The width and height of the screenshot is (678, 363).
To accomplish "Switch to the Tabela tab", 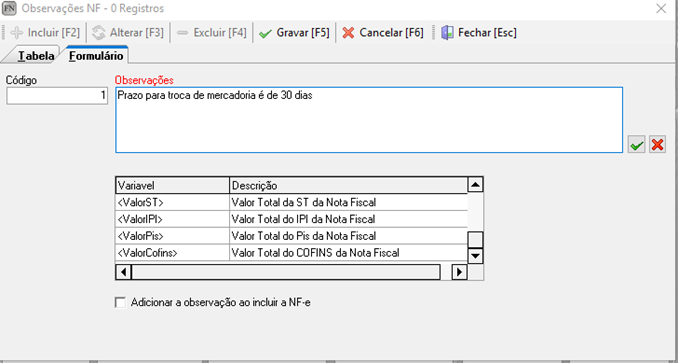I will click(x=34, y=56).
